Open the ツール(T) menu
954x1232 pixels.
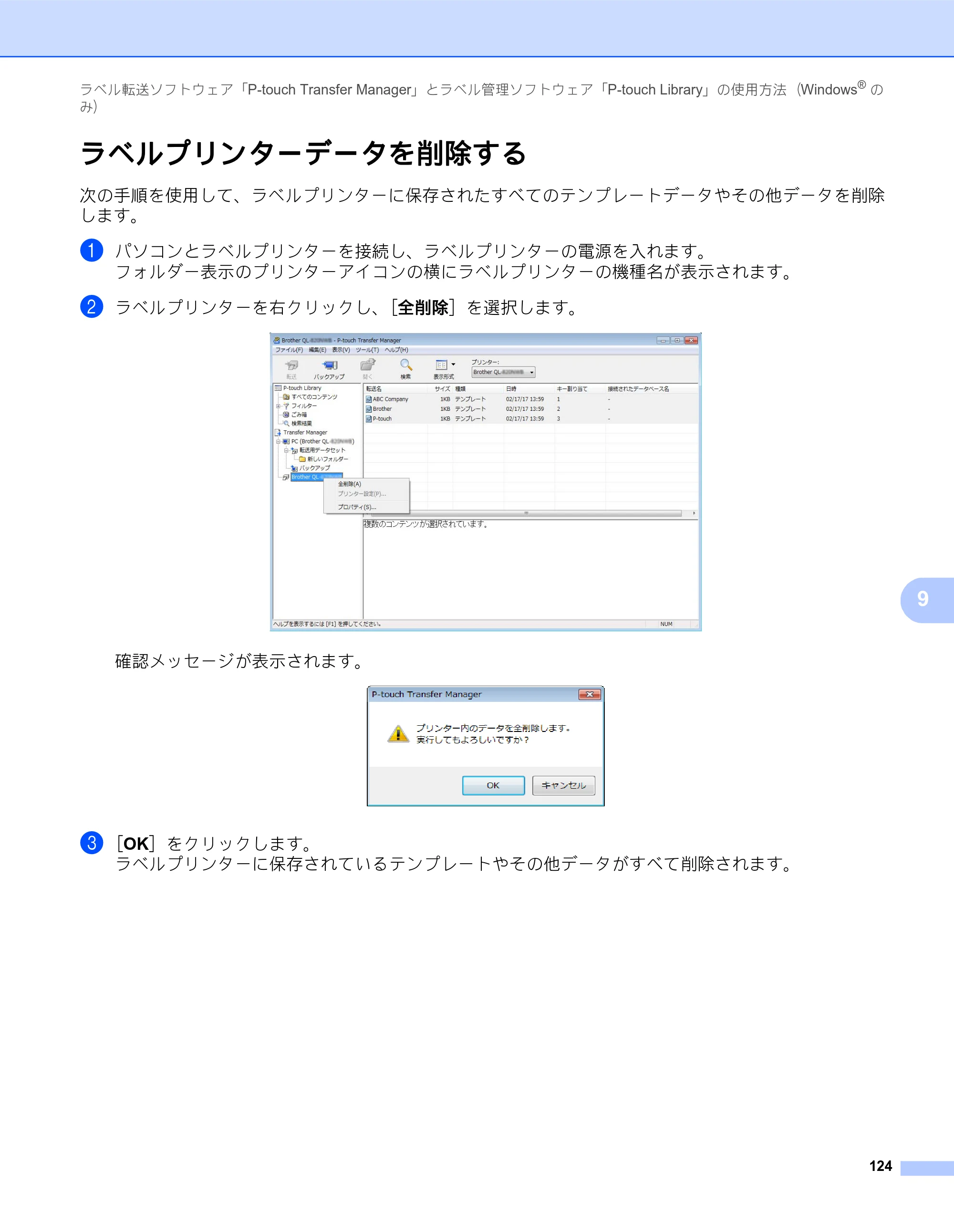367,350
